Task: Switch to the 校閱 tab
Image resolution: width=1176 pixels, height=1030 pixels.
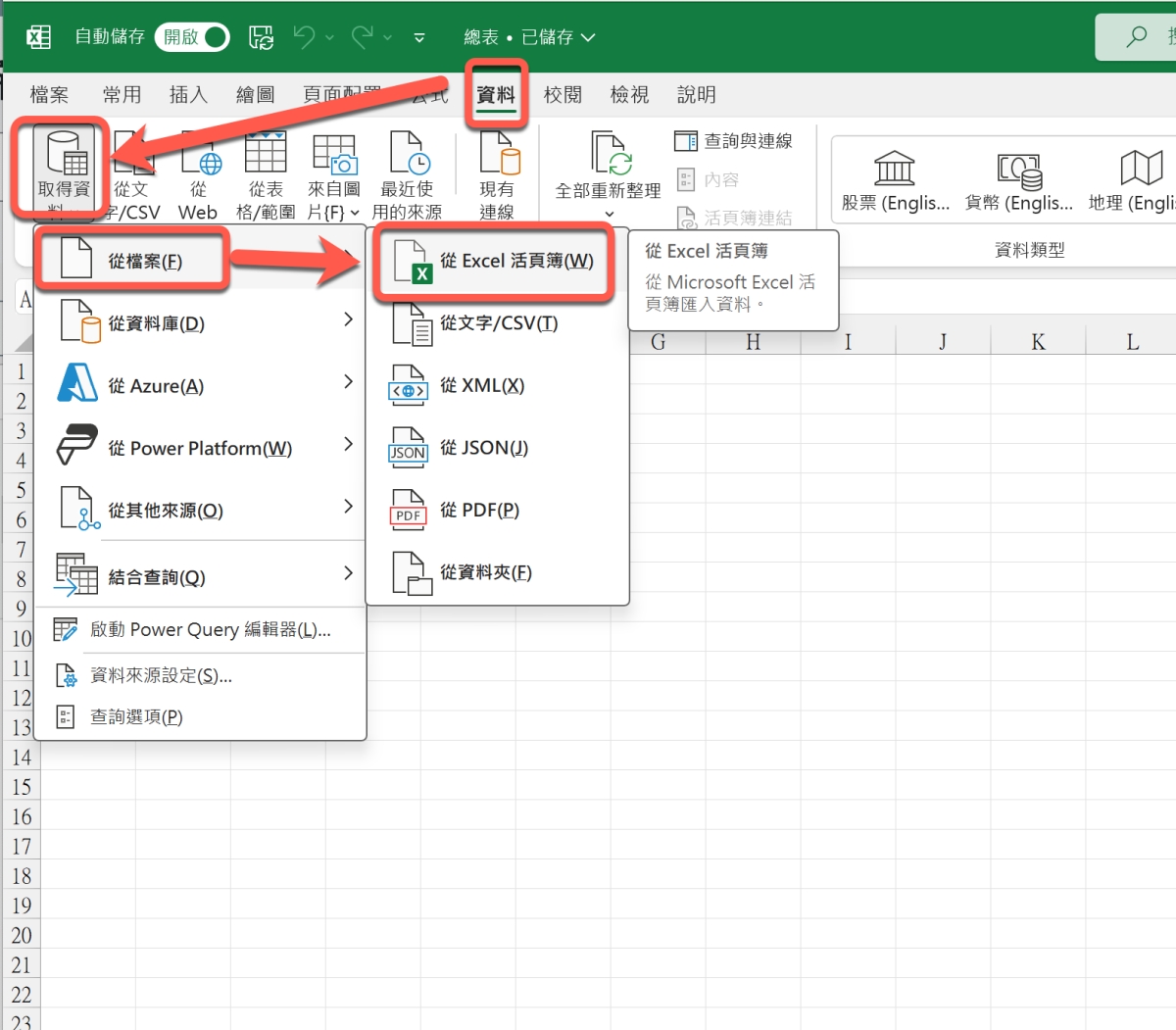Action: click(563, 95)
